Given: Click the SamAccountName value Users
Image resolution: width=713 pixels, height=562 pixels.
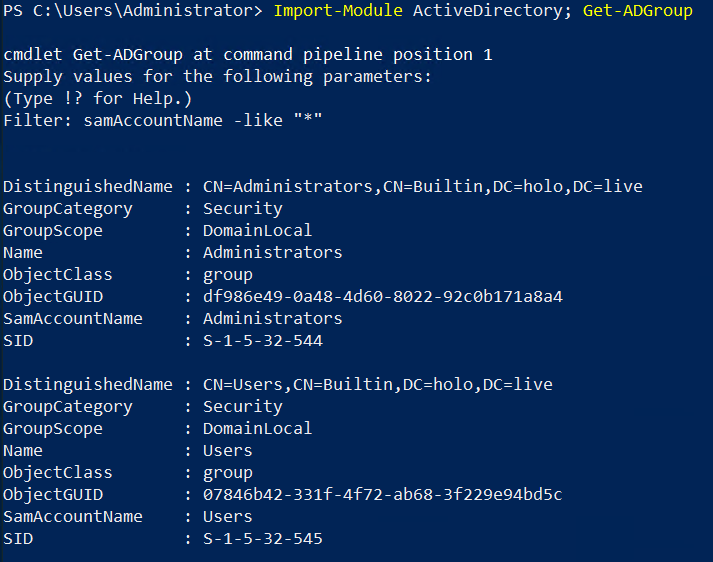Looking at the screenshot, I should pos(227,517).
